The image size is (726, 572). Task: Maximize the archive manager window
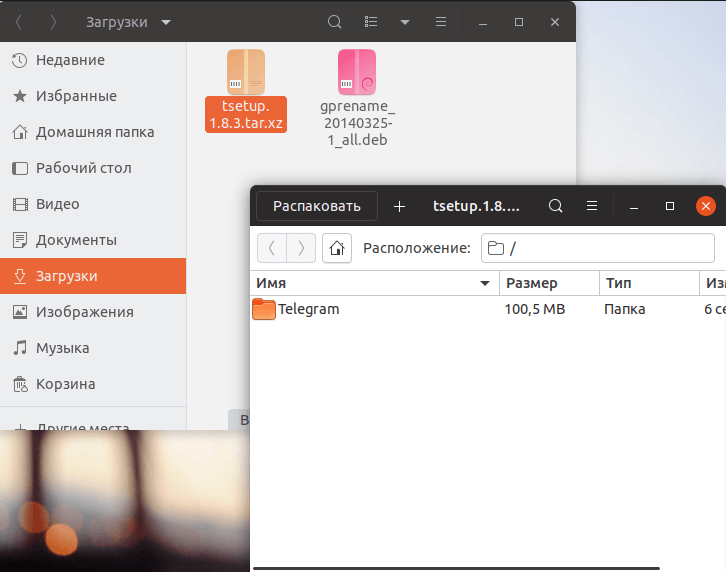670,206
